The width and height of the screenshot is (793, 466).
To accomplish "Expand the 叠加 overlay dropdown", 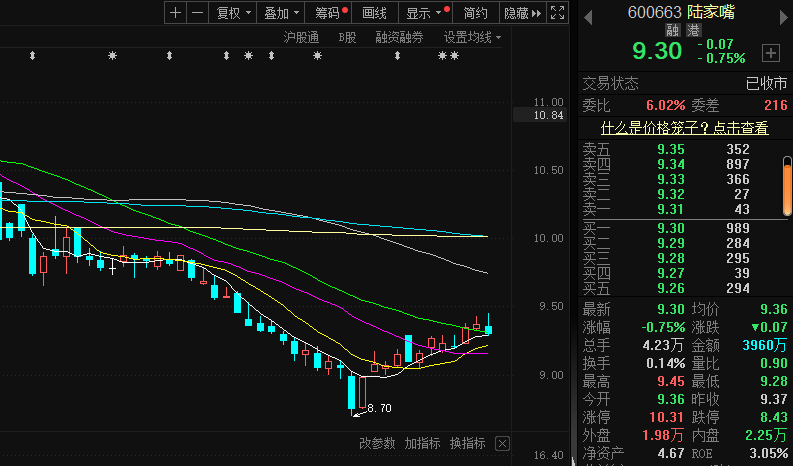I will tap(281, 13).
